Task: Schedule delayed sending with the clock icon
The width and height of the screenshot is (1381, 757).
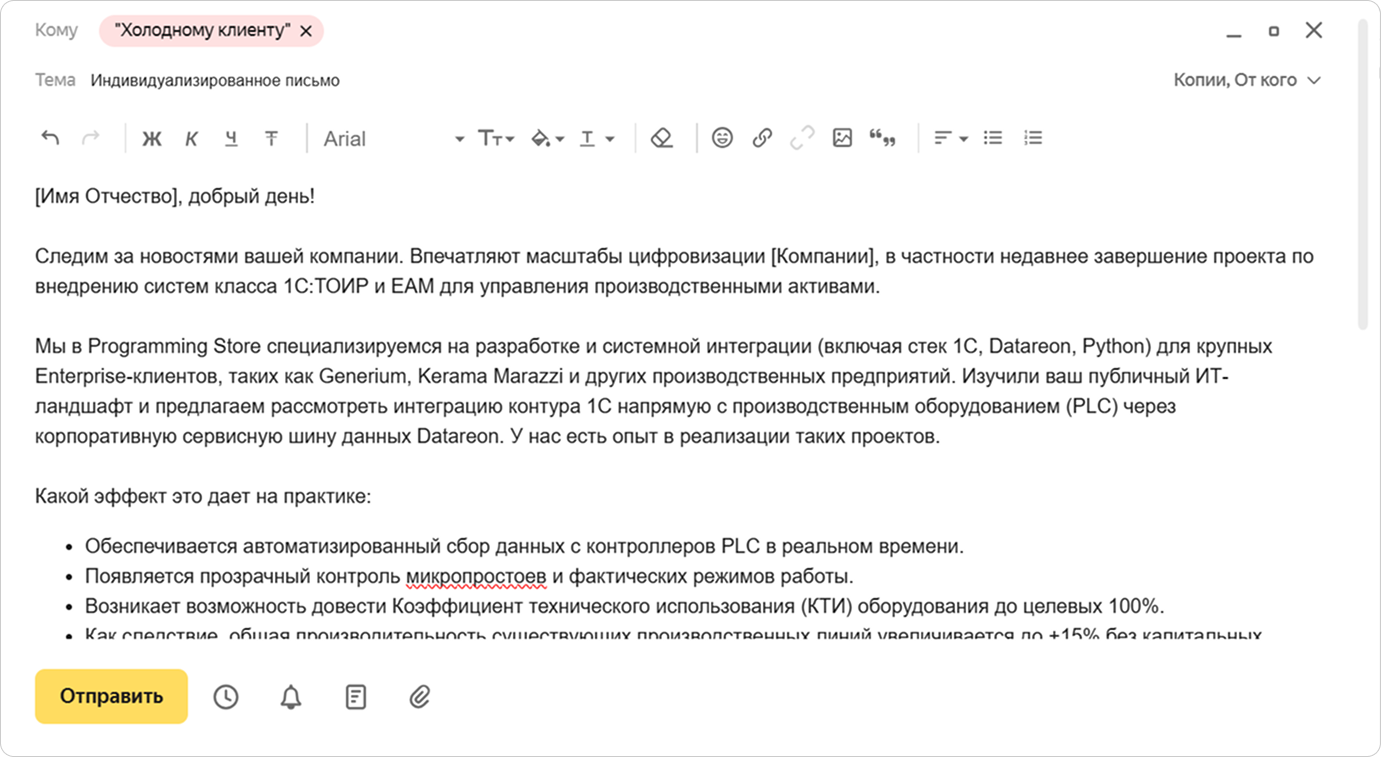Action: 226,697
